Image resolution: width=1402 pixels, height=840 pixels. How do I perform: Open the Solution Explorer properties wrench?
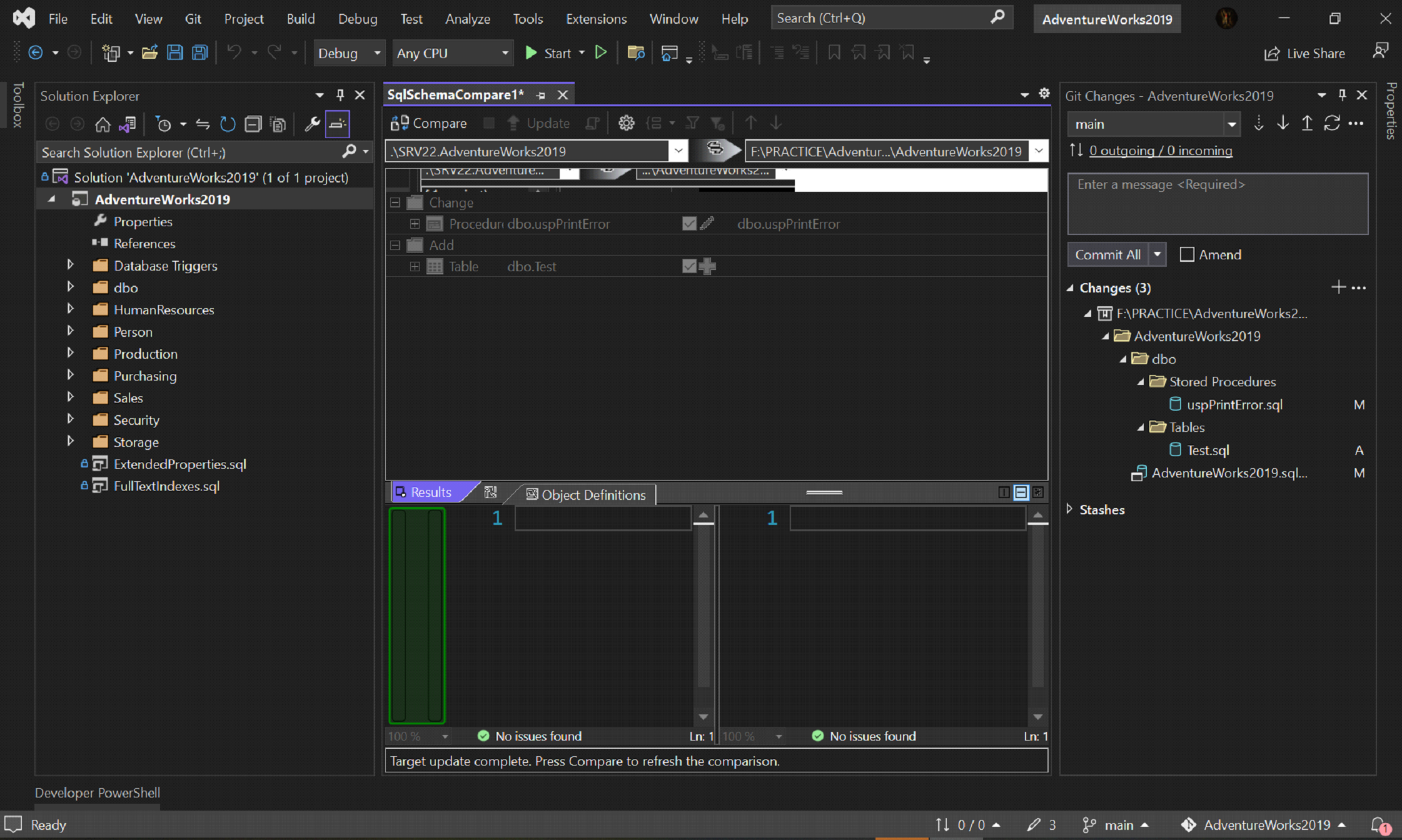point(311,124)
